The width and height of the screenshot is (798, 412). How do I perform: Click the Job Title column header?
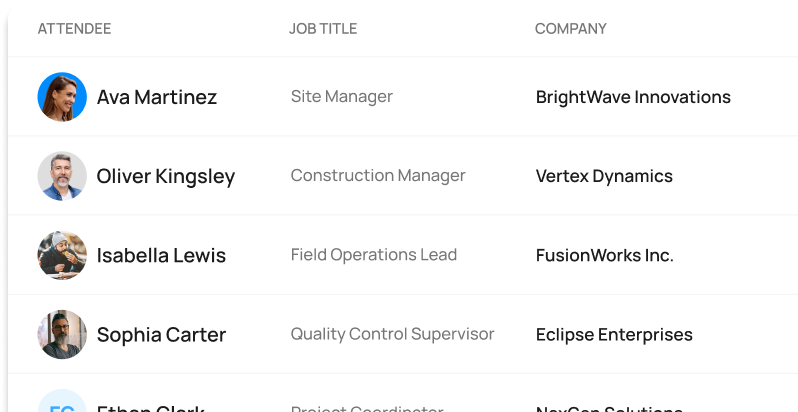pos(323,29)
